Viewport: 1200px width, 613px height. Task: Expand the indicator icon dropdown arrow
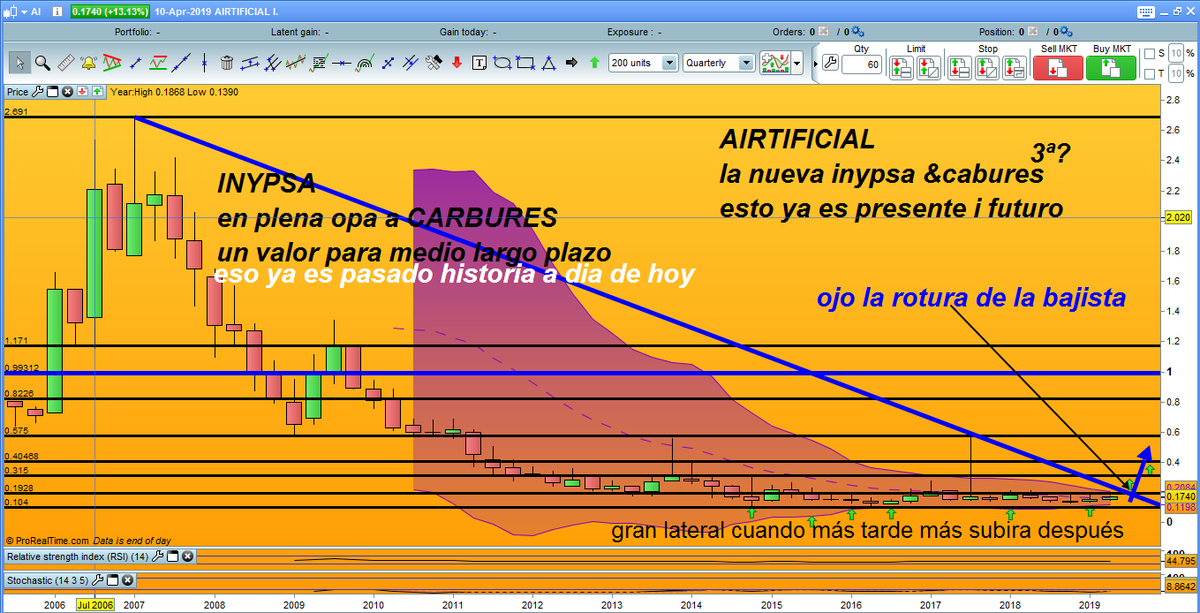(796, 63)
